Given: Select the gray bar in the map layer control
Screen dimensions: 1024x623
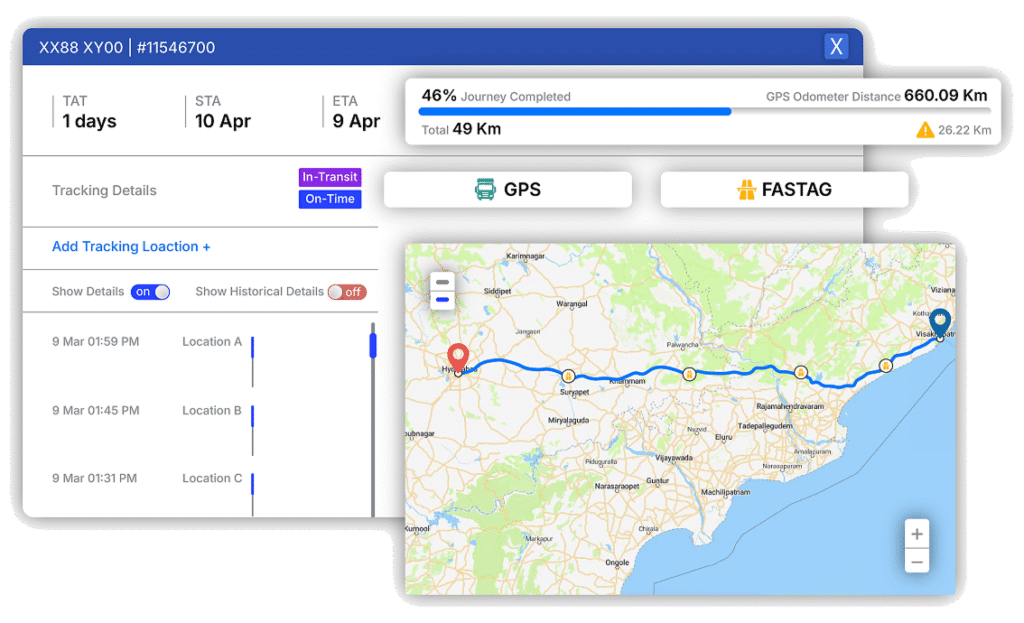Looking at the screenshot, I should (x=442, y=282).
